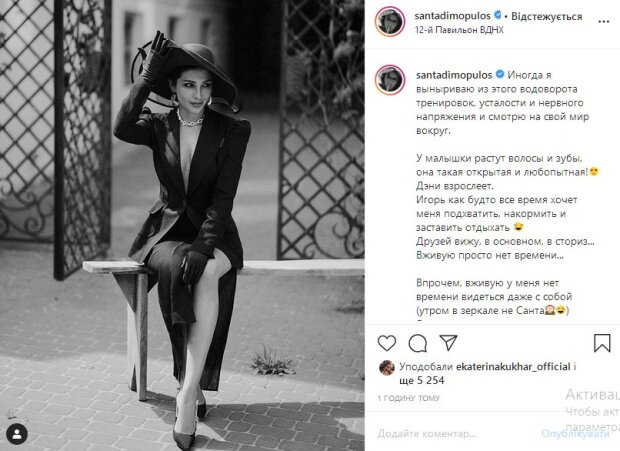The width and height of the screenshot is (620, 451).
Task: Open santadimopulos username in the caption
Action: pos(454,75)
